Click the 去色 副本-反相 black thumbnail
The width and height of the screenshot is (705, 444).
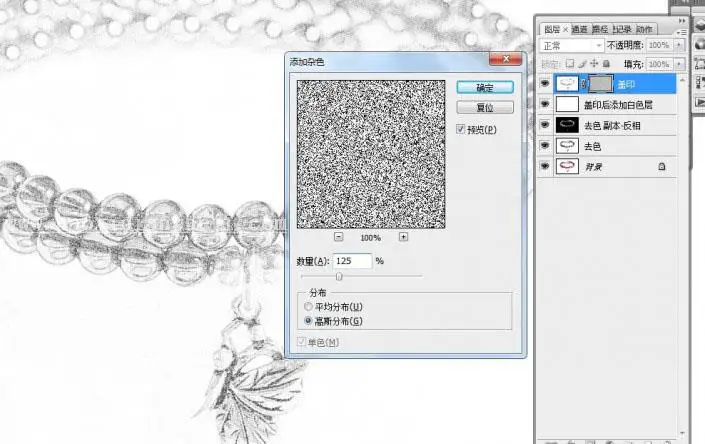pos(567,125)
